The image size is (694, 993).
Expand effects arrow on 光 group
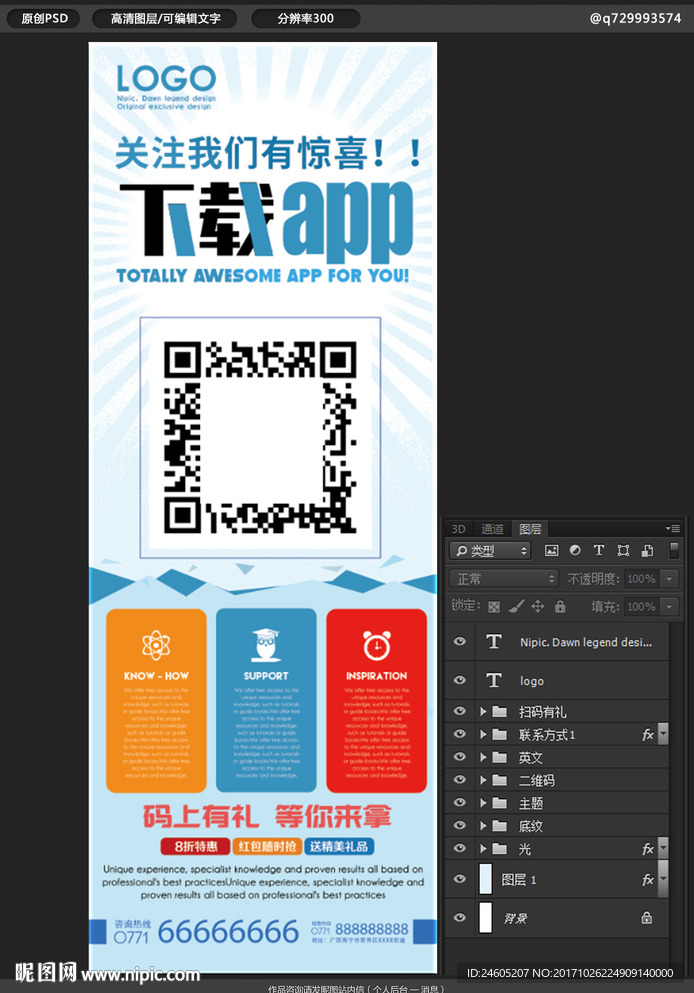[x=663, y=848]
